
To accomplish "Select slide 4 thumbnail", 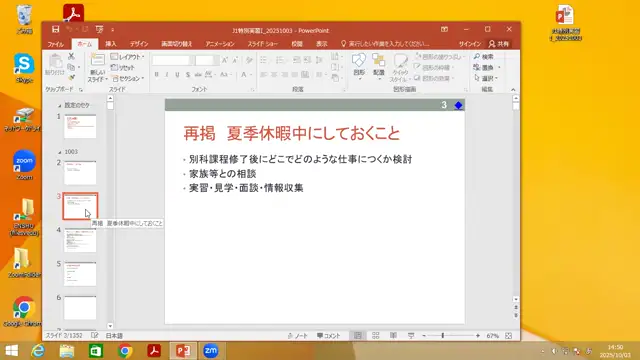I will [80, 240].
